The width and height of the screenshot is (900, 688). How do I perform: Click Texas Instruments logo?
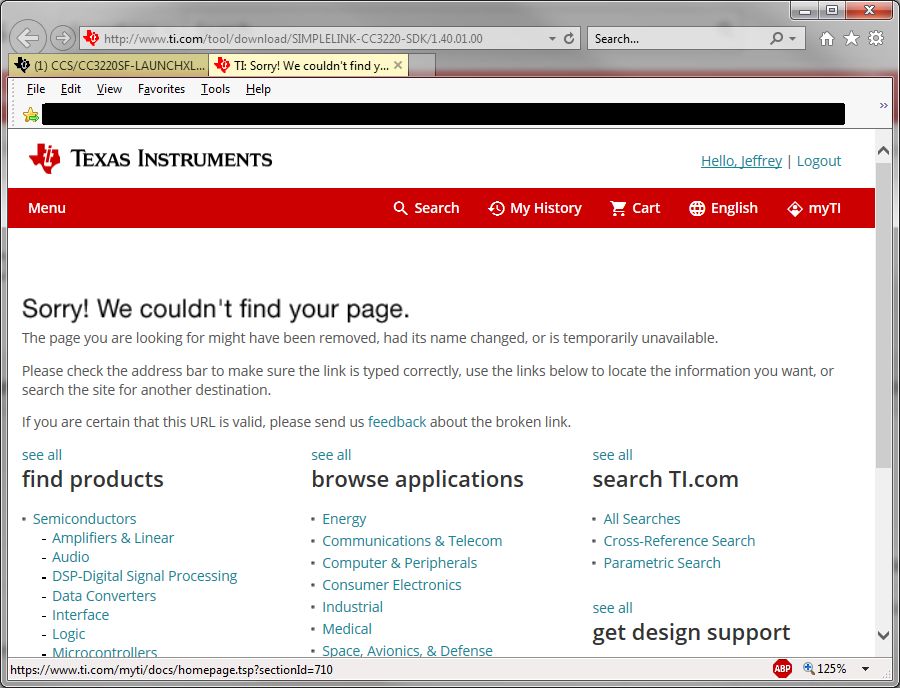coord(150,158)
